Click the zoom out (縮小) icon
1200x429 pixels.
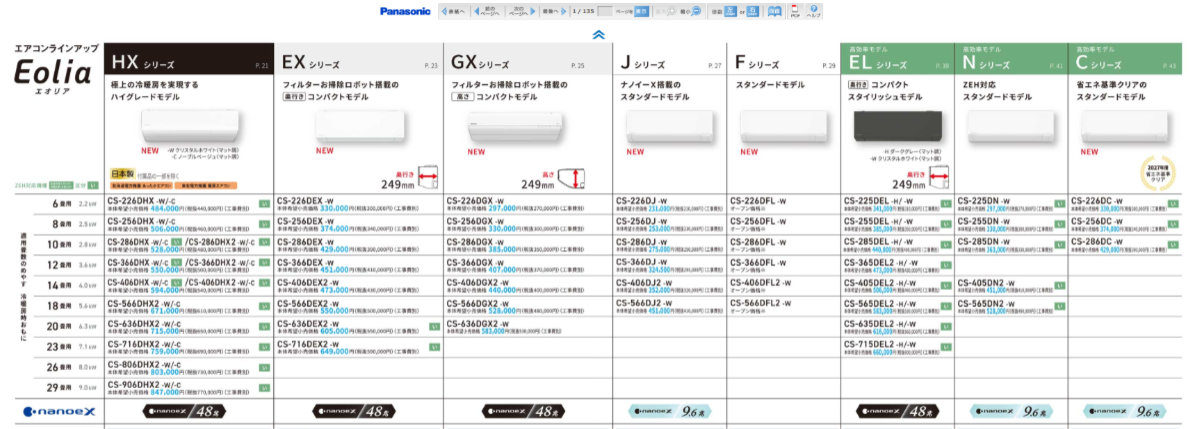[x=697, y=11]
